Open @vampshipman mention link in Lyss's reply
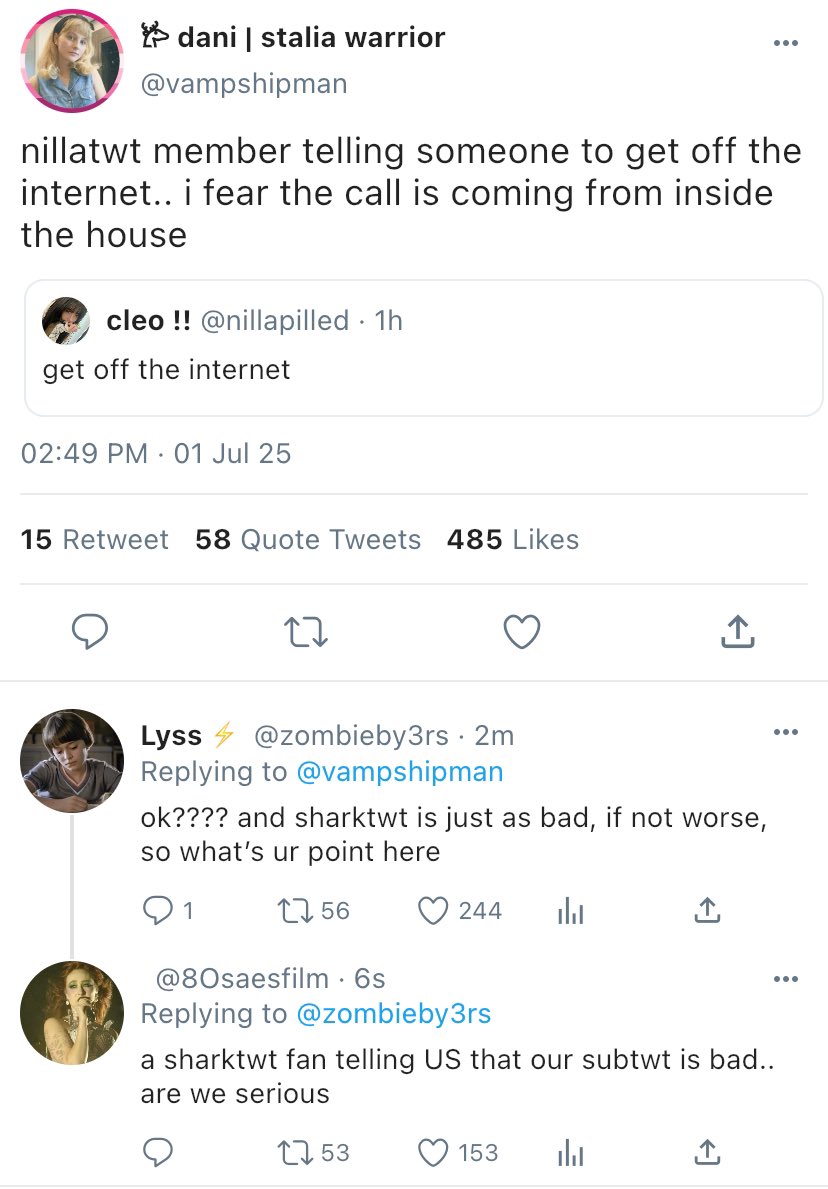 pos(399,771)
